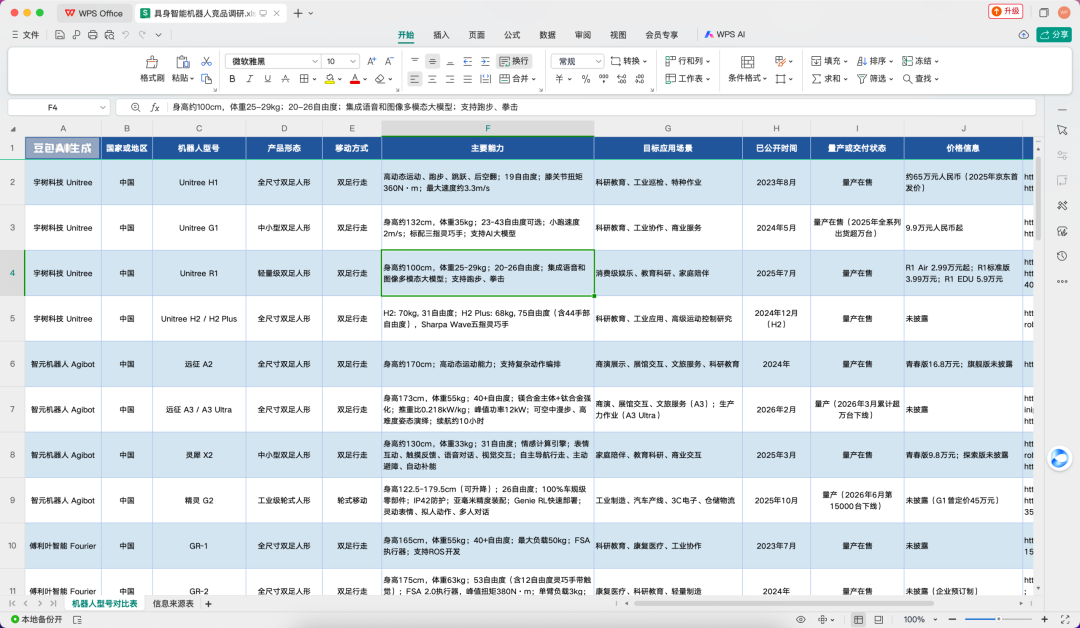The width and height of the screenshot is (1080, 628).
Task: Align text to vertical middle
Action: tap(432, 61)
